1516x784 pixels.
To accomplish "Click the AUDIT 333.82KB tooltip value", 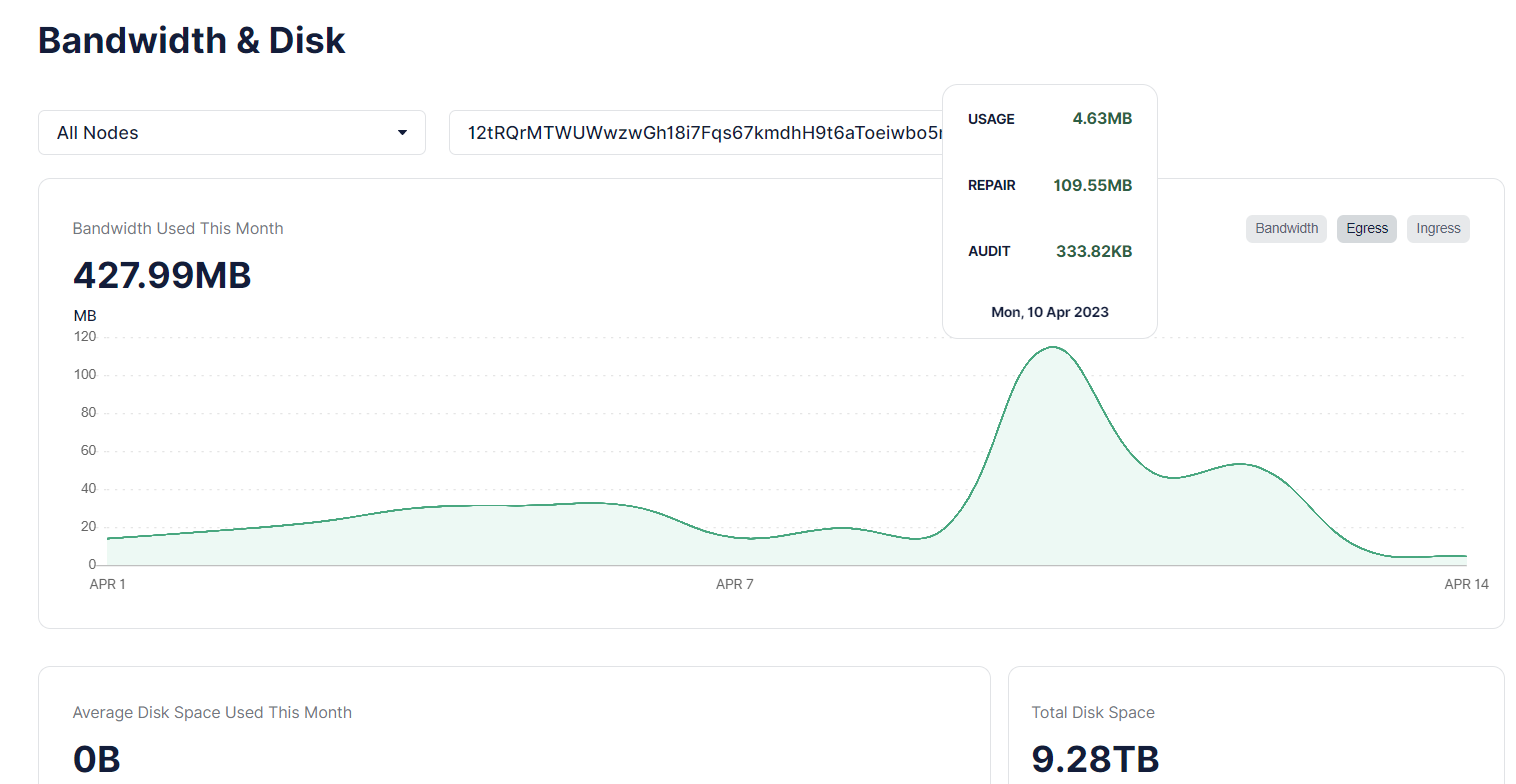I will (1094, 251).
